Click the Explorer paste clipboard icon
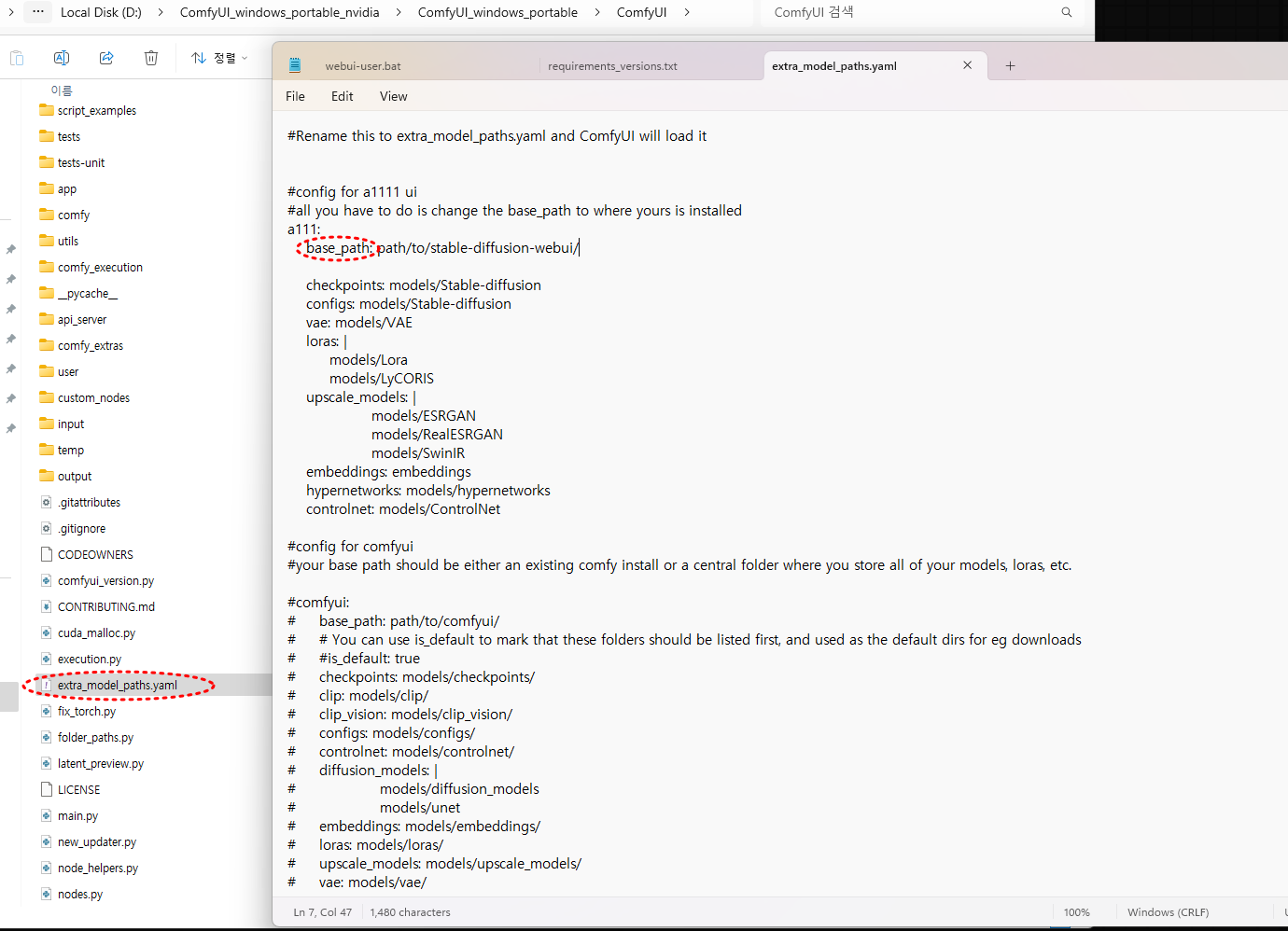 tap(17, 58)
